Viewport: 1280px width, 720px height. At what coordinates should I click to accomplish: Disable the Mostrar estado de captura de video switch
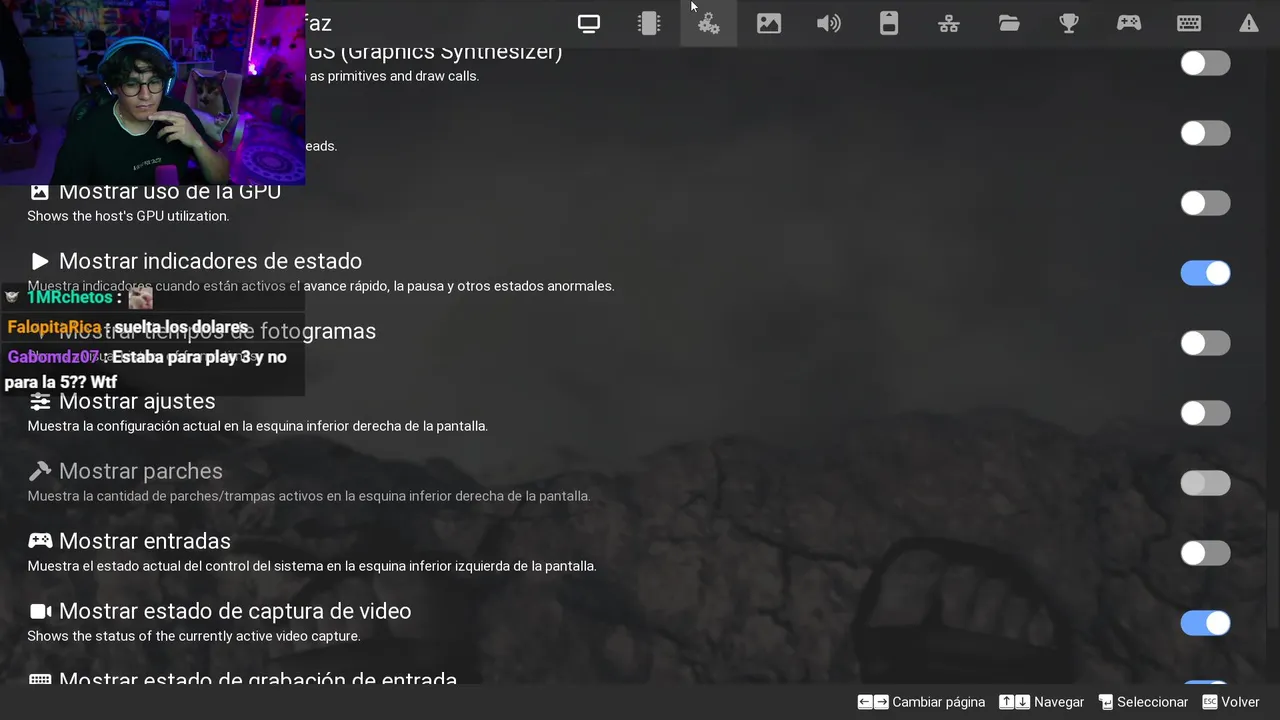(1205, 623)
